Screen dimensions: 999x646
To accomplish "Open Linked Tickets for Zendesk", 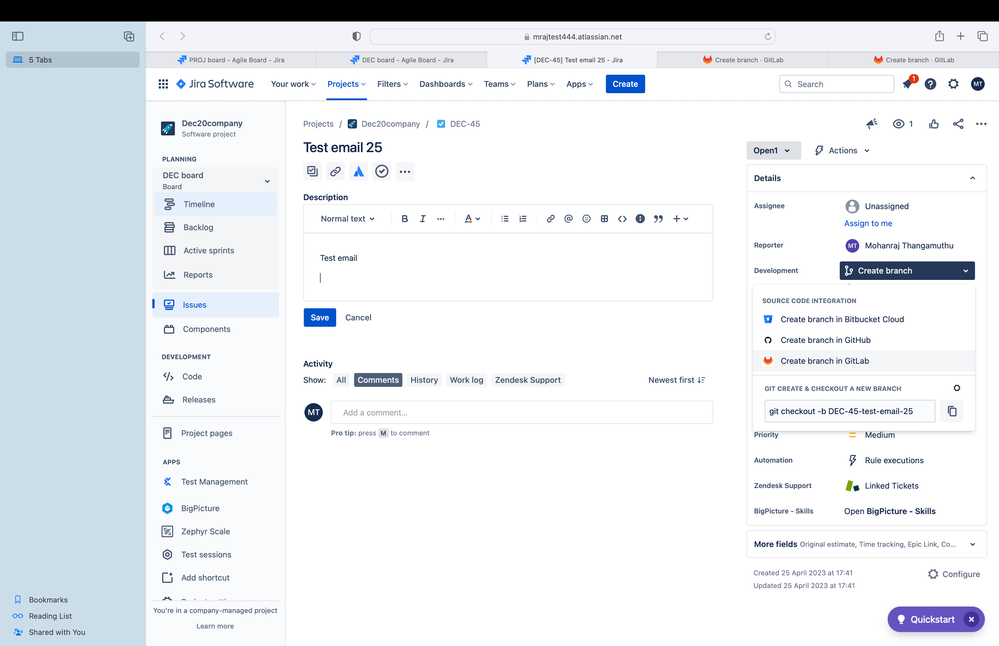I will (891, 485).
